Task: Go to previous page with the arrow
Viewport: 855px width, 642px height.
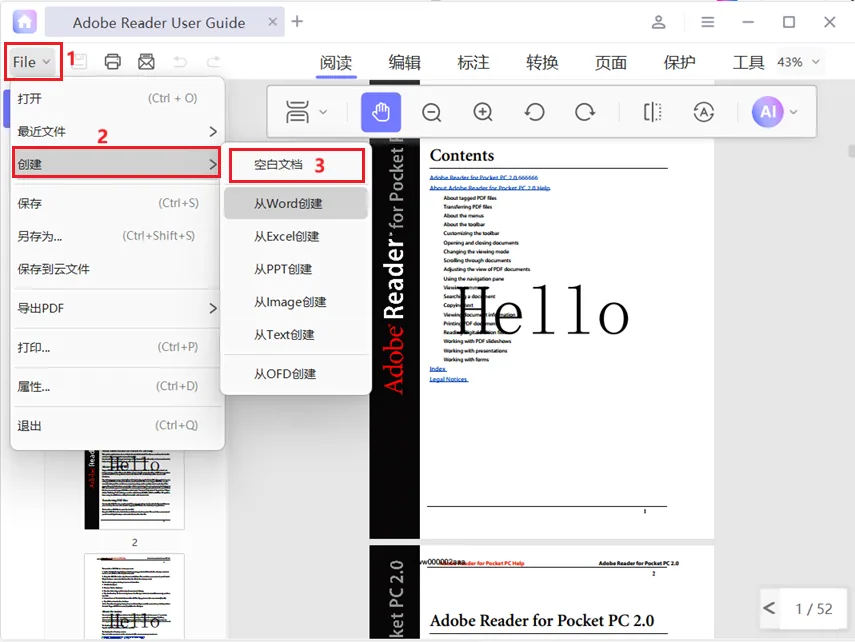Action: coord(769,608)
